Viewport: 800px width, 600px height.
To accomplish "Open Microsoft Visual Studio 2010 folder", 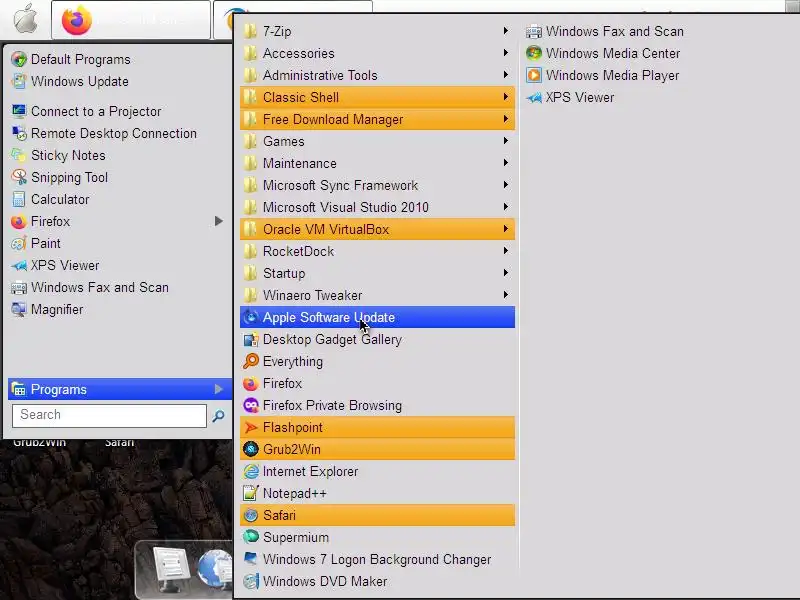I will tap(378, 207).
